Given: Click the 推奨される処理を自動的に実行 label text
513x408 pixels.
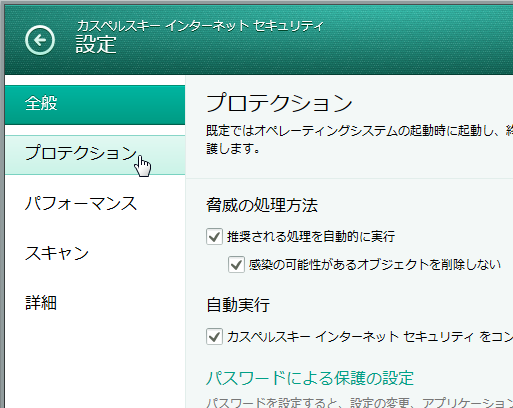Looking at the screenshot, I should coord(311,237).
